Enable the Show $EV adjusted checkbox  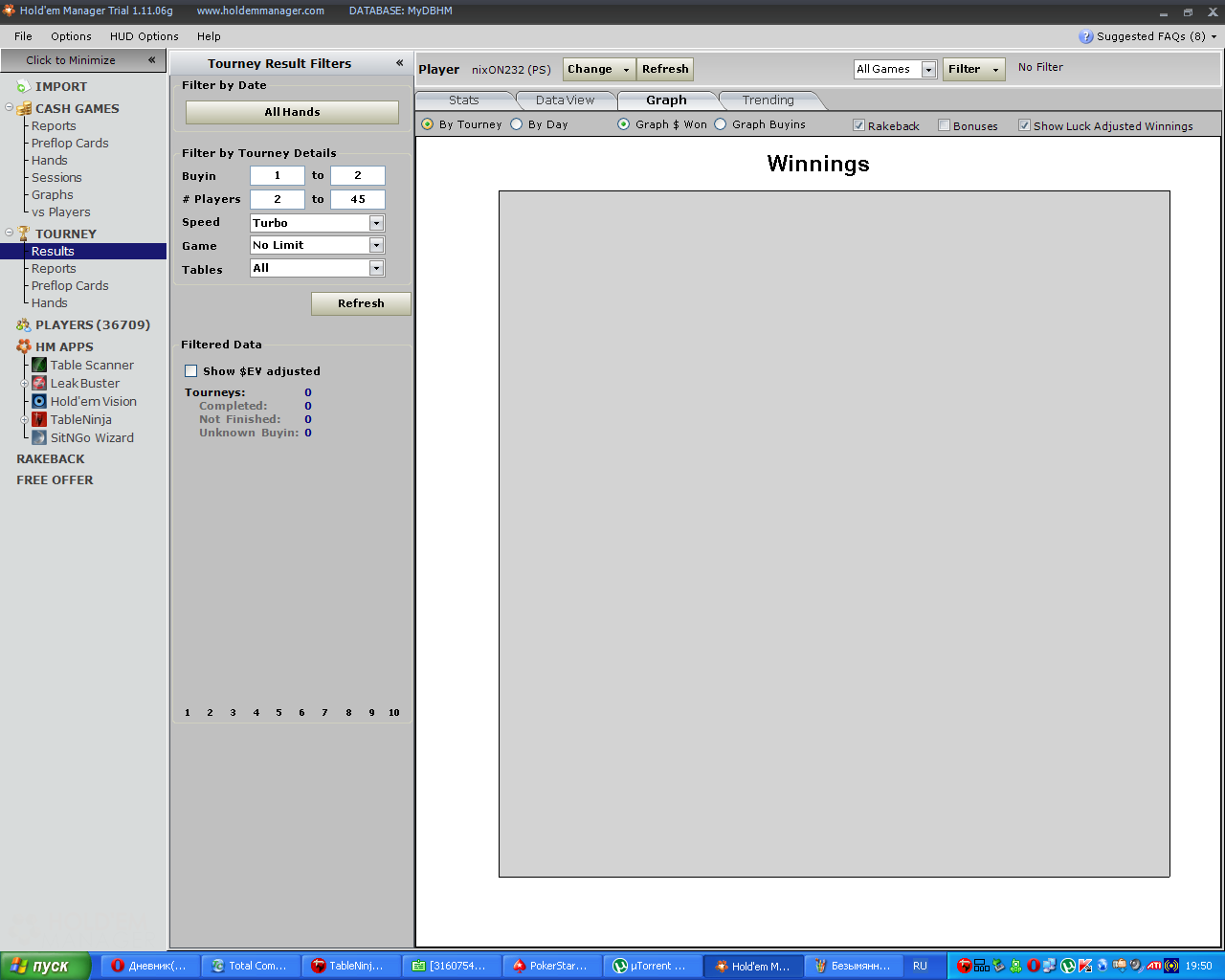click(191, 371)
